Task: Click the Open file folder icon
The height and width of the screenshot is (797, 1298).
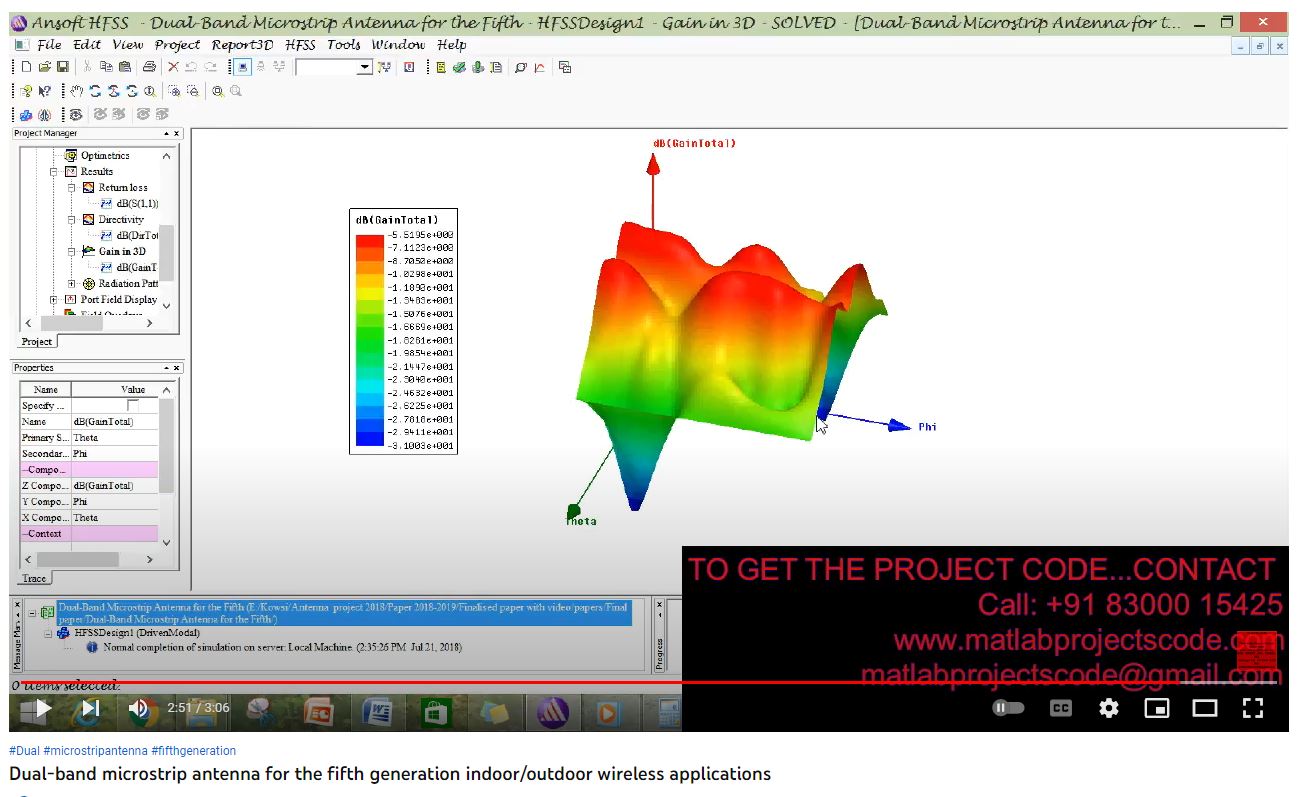Action: click(45, 67)
